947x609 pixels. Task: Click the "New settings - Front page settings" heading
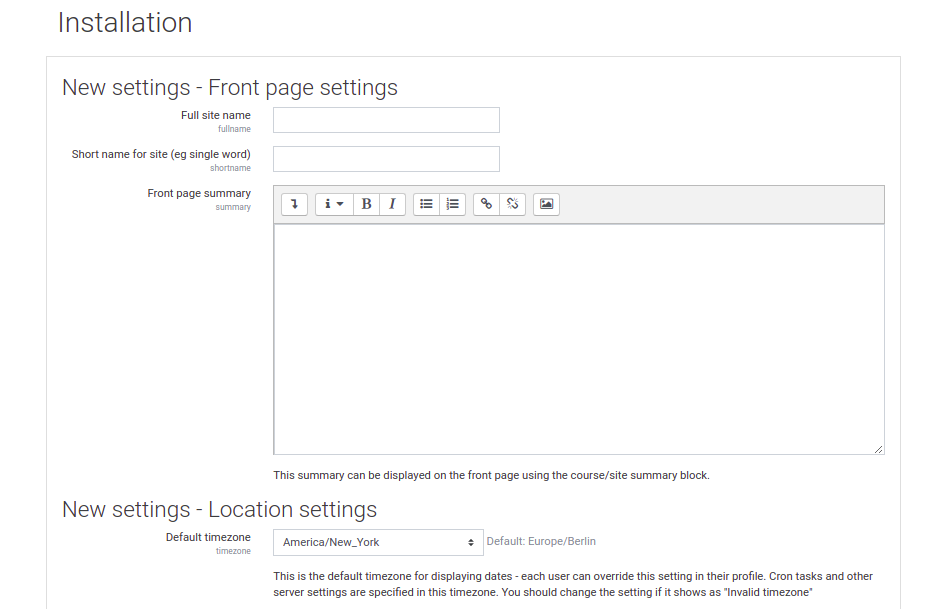tap(230, 87)
